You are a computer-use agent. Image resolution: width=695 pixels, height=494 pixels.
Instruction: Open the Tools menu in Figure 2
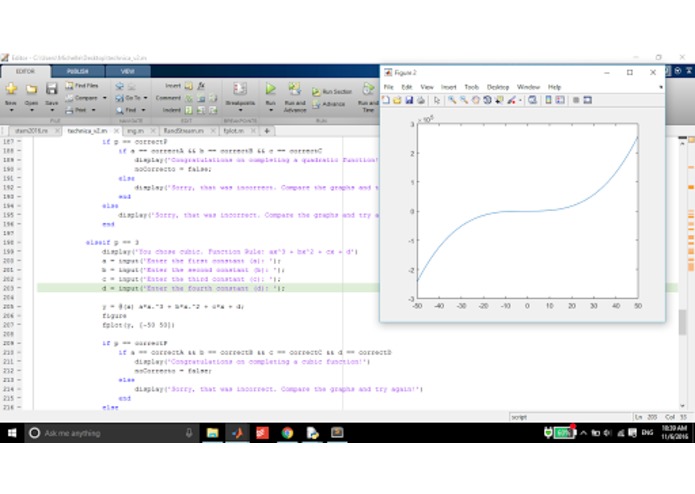click(x=471, y=87)
